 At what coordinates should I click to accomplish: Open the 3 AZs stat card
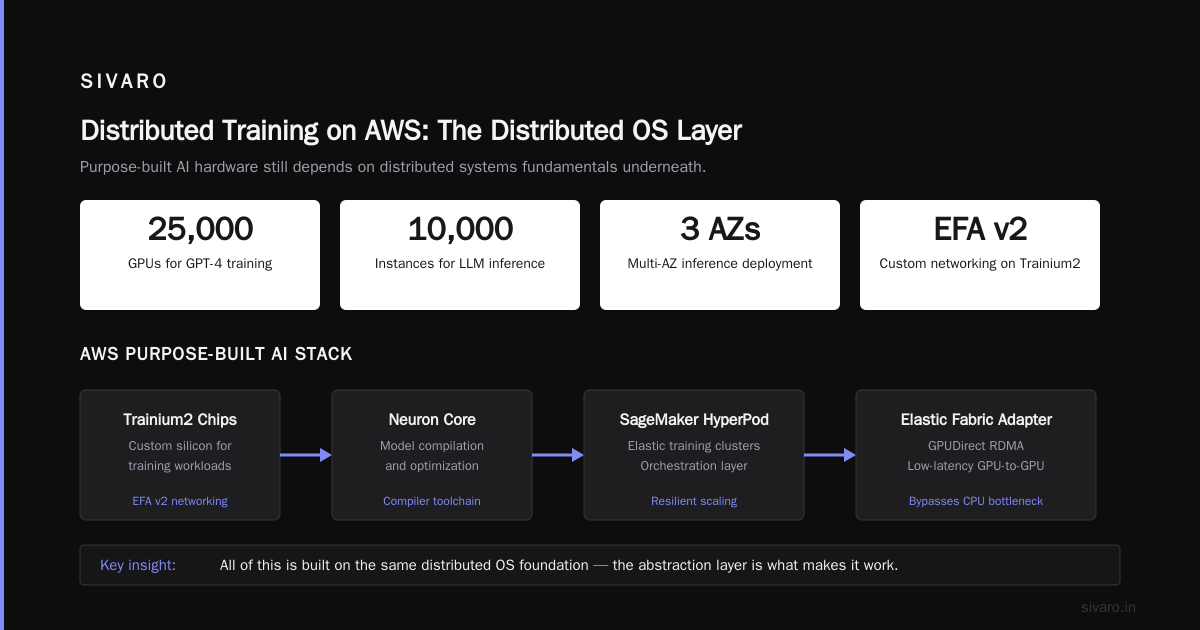[x=720, y=255]
